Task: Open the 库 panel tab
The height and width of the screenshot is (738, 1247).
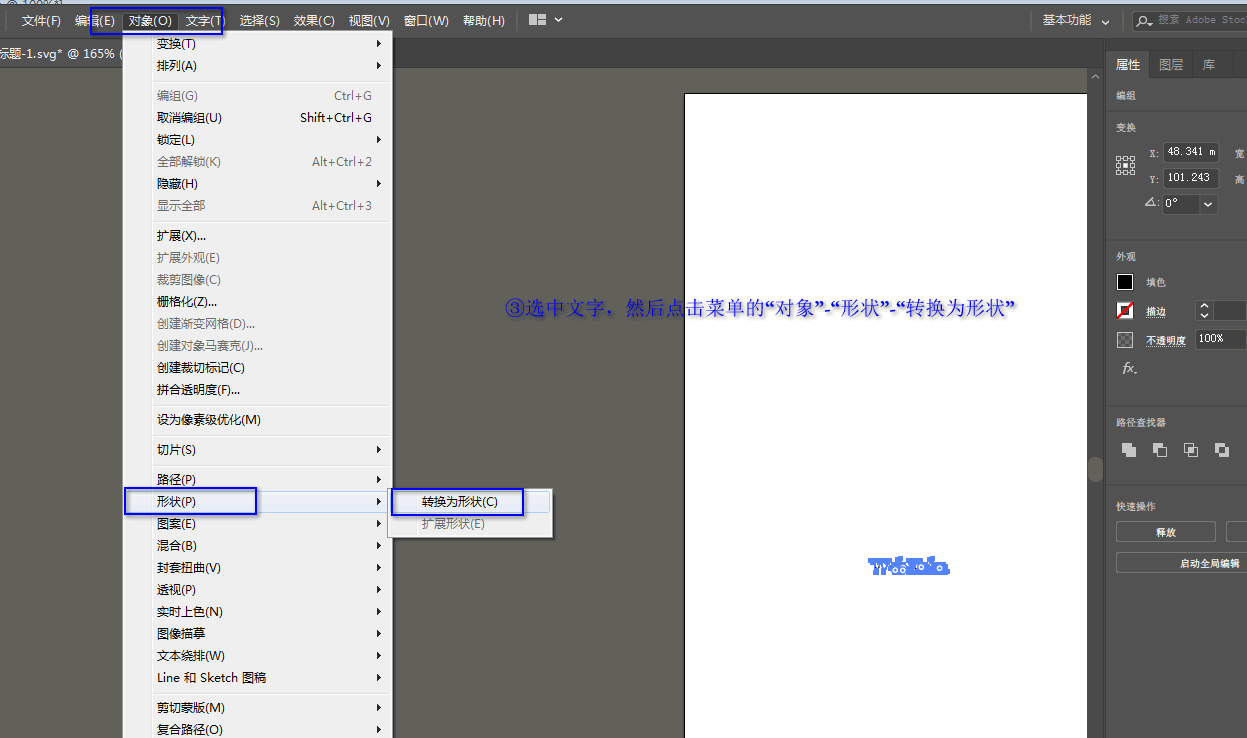Action: pyautogui.click(x=1209, y=65)
